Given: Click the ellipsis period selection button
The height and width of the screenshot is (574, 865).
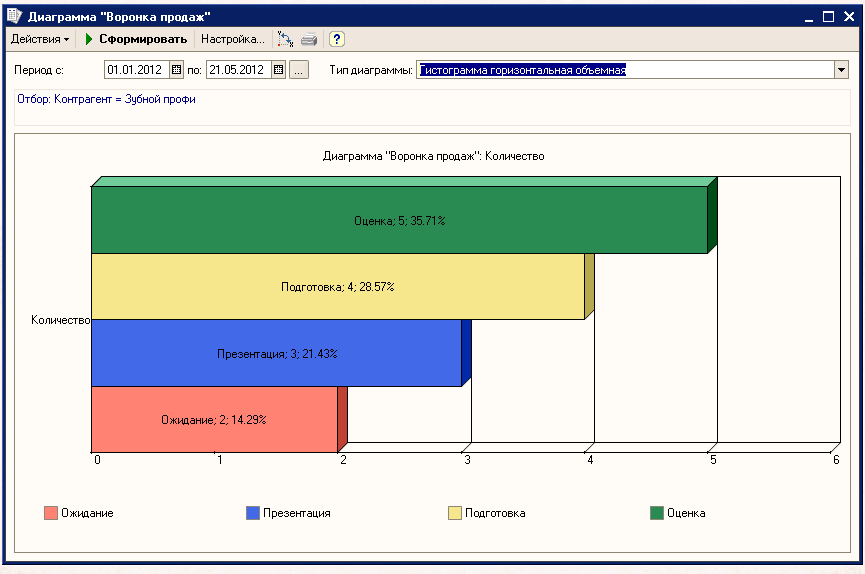Looking at the screenshot, I should coord(299,70).
